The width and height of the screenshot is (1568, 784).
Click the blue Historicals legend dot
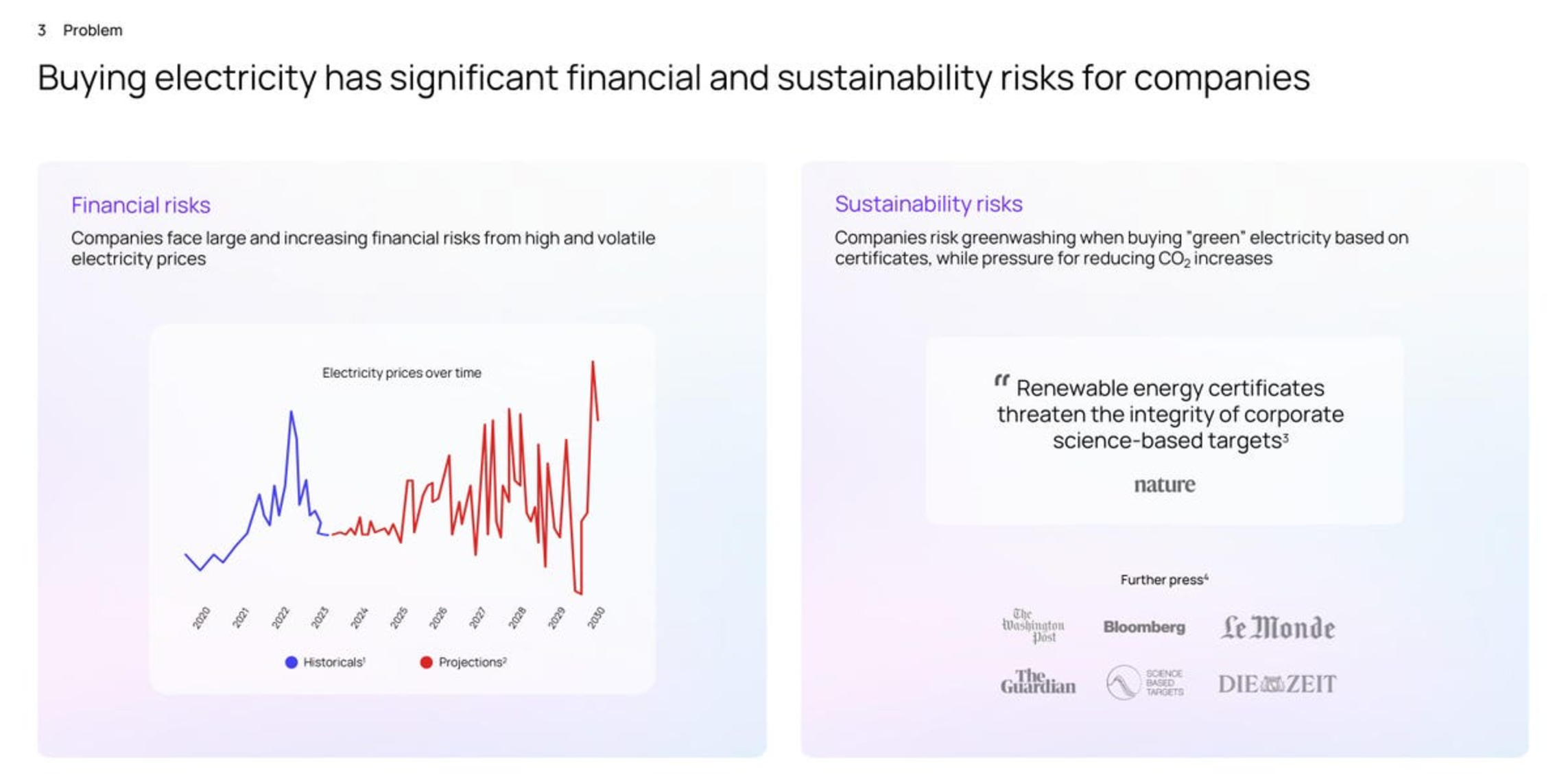point(292,662)
